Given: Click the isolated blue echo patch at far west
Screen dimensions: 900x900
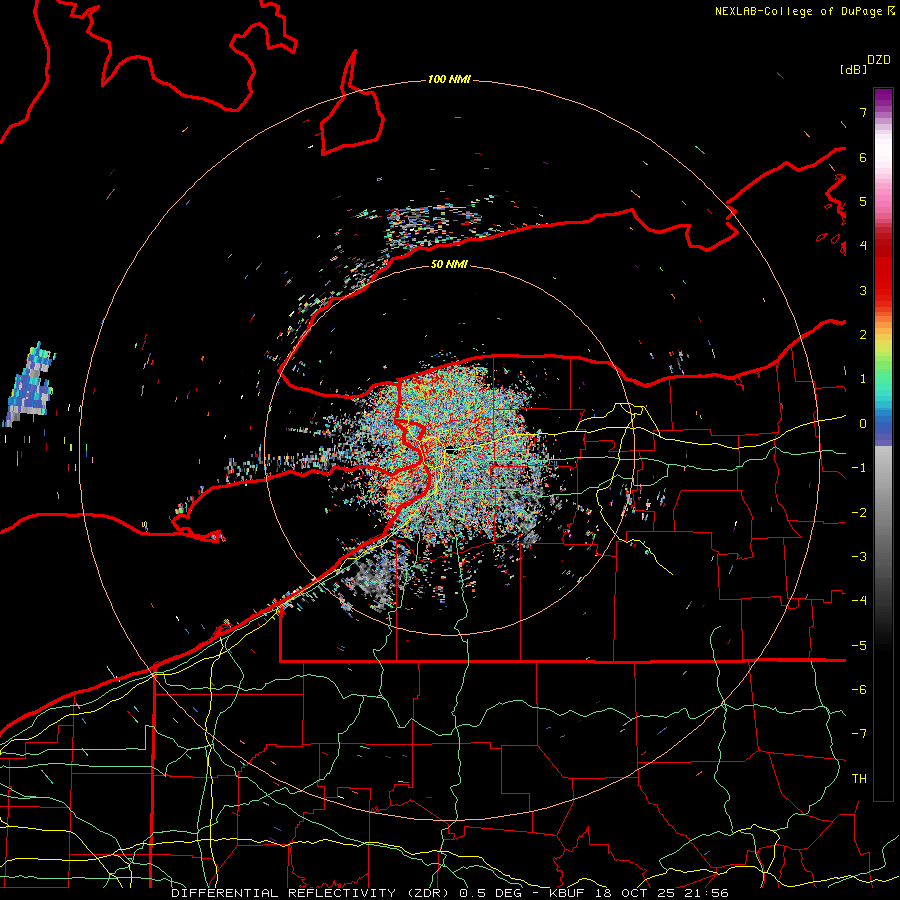Looking at the screenshot, I should [30, 385].
